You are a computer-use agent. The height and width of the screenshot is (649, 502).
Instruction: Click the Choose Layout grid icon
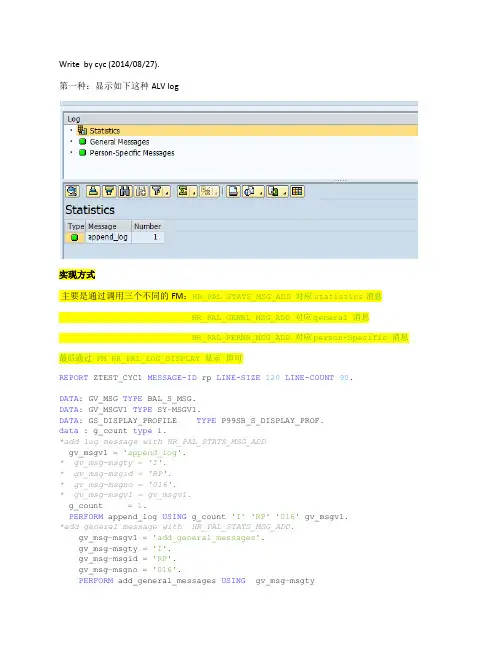pyautogui.click(x=297, y=191)
